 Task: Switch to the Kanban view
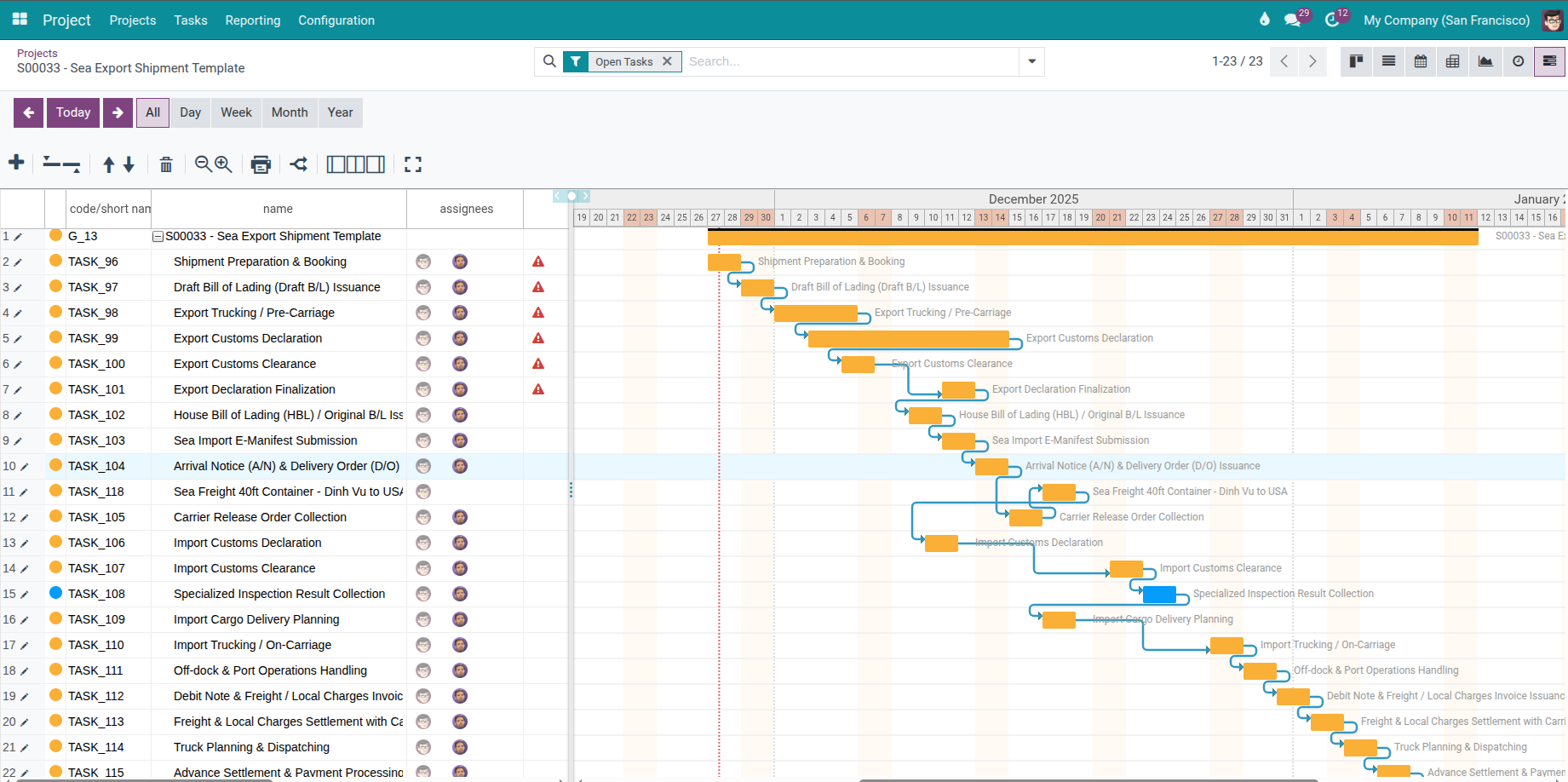(1356, 61)
